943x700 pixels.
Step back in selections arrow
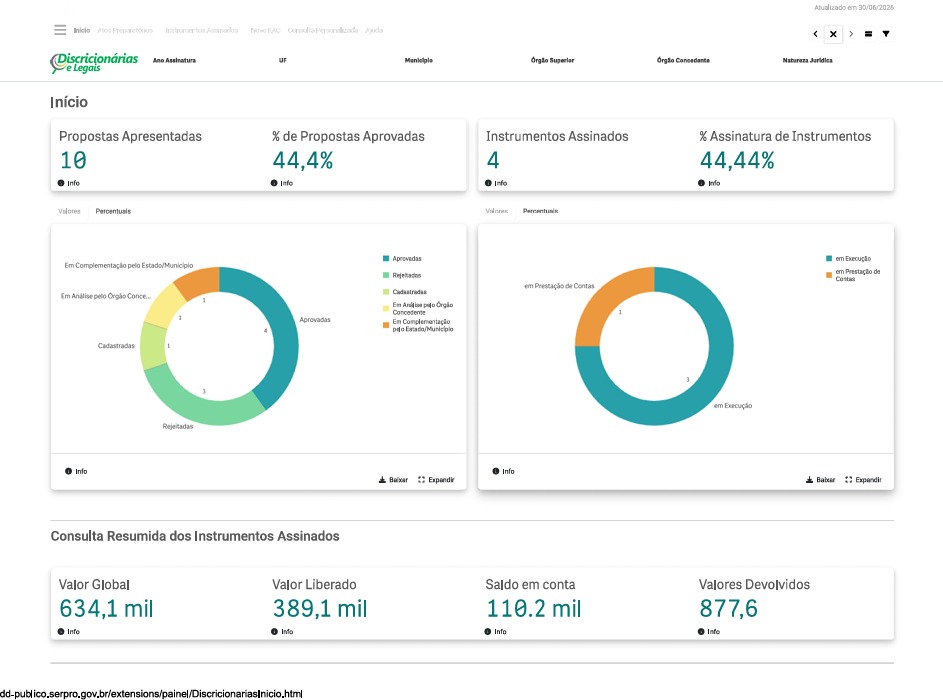click(816, 34)
